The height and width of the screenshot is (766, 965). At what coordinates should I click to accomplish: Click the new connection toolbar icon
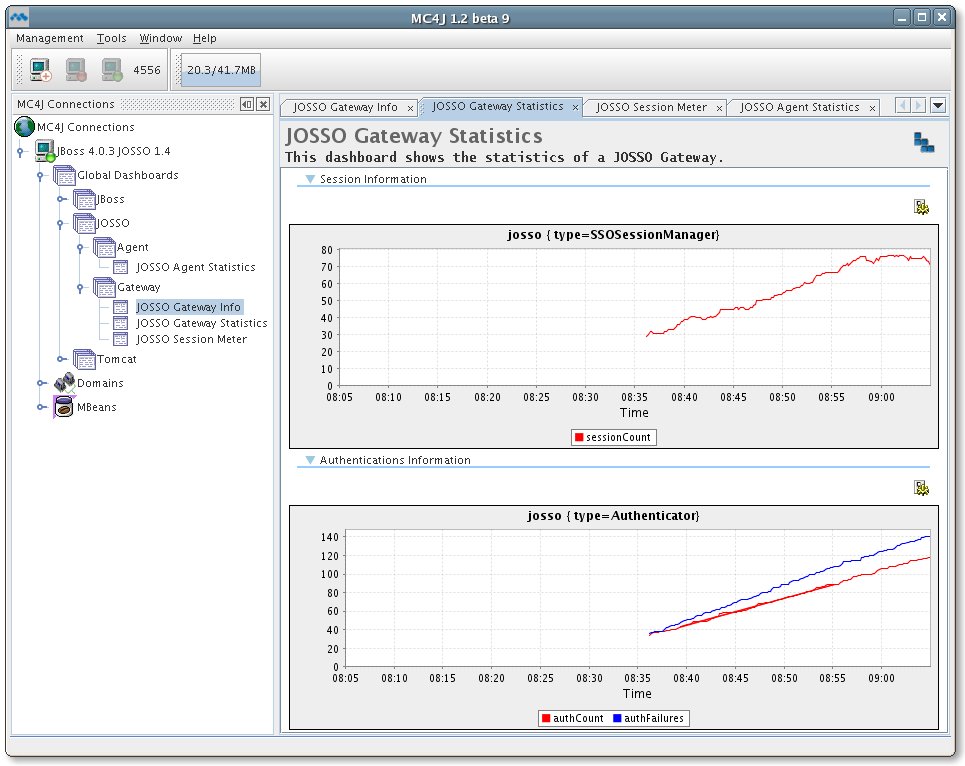(x=40, y=70)
